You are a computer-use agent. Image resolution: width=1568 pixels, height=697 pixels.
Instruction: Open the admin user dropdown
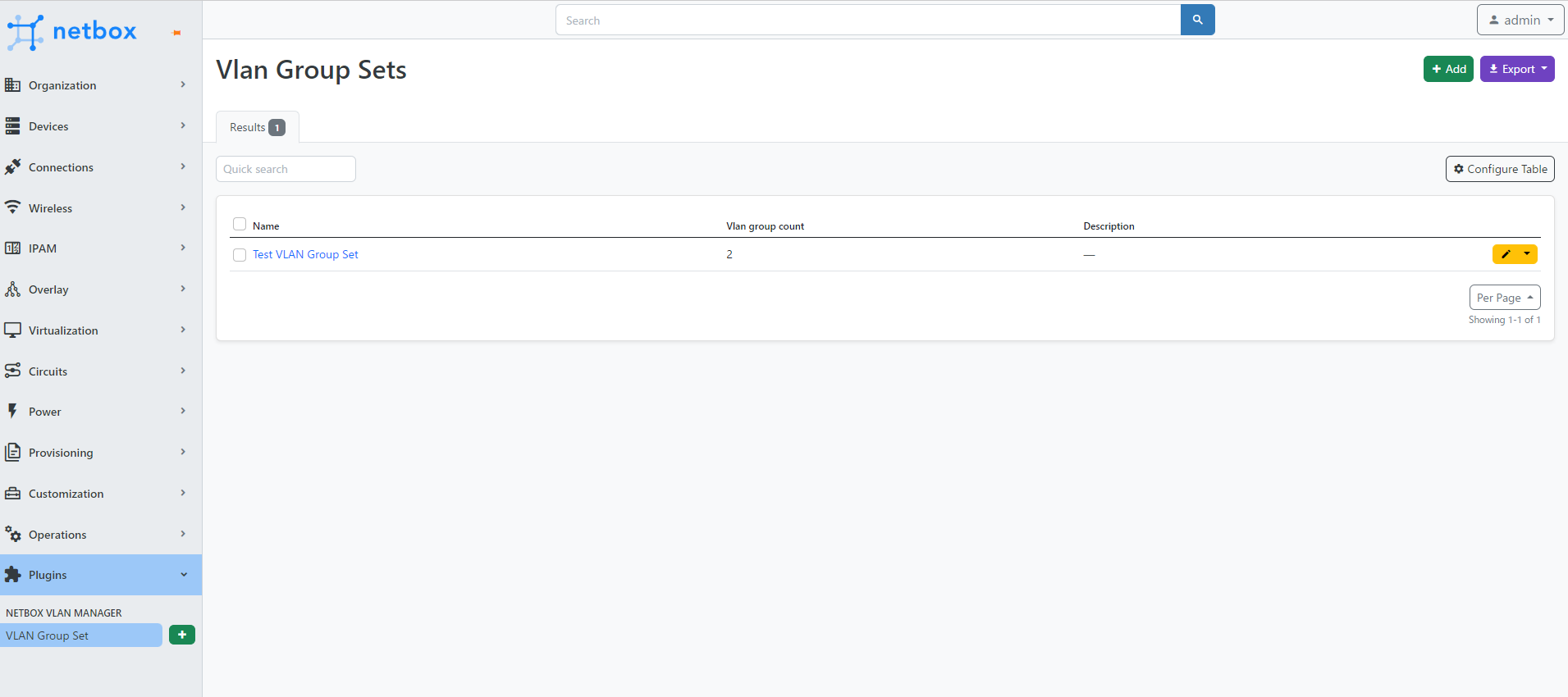coord(1520,20)
